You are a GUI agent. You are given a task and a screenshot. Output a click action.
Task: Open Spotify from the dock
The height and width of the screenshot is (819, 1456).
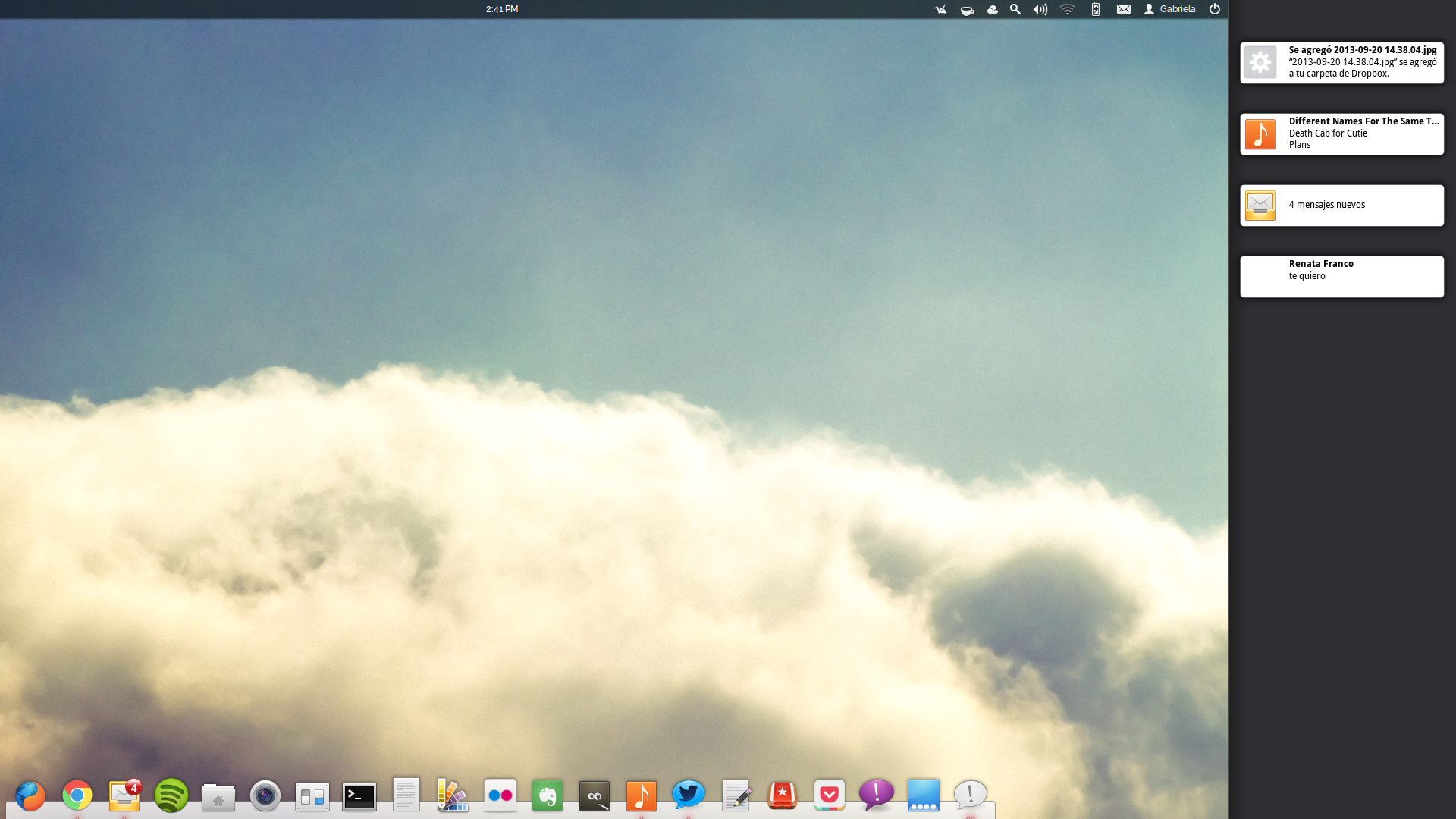(171, 795)
